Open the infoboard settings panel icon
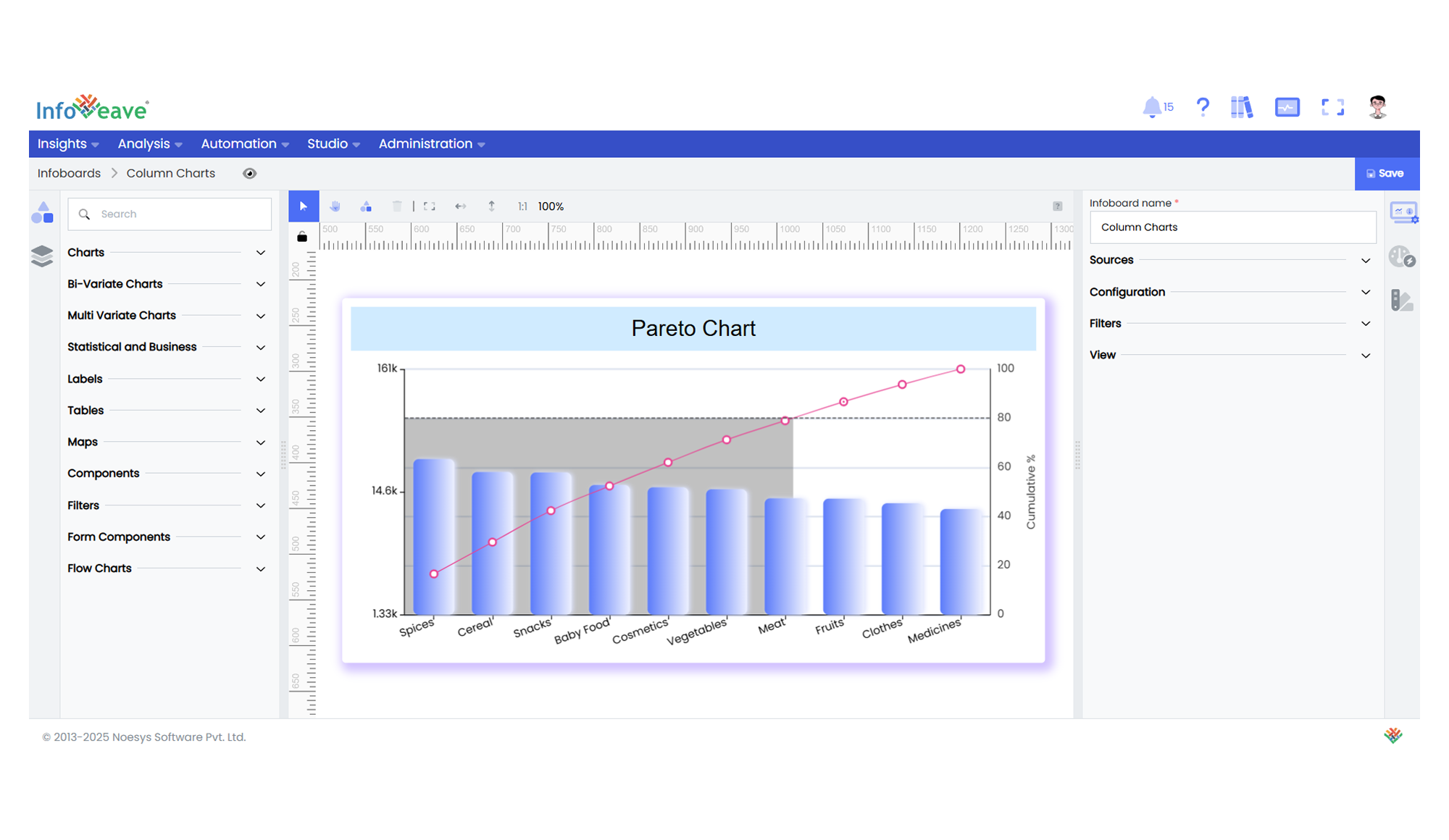1449x840 pixels. 1403,213
